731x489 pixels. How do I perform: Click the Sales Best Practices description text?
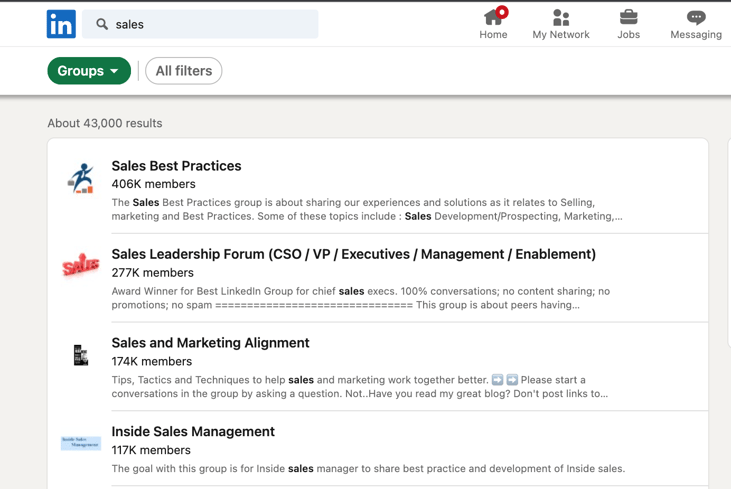coord(367,209)
